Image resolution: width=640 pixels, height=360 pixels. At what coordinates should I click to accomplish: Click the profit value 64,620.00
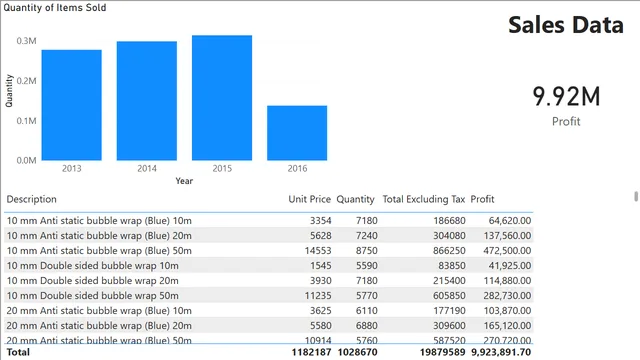click(x=510, y=221)
